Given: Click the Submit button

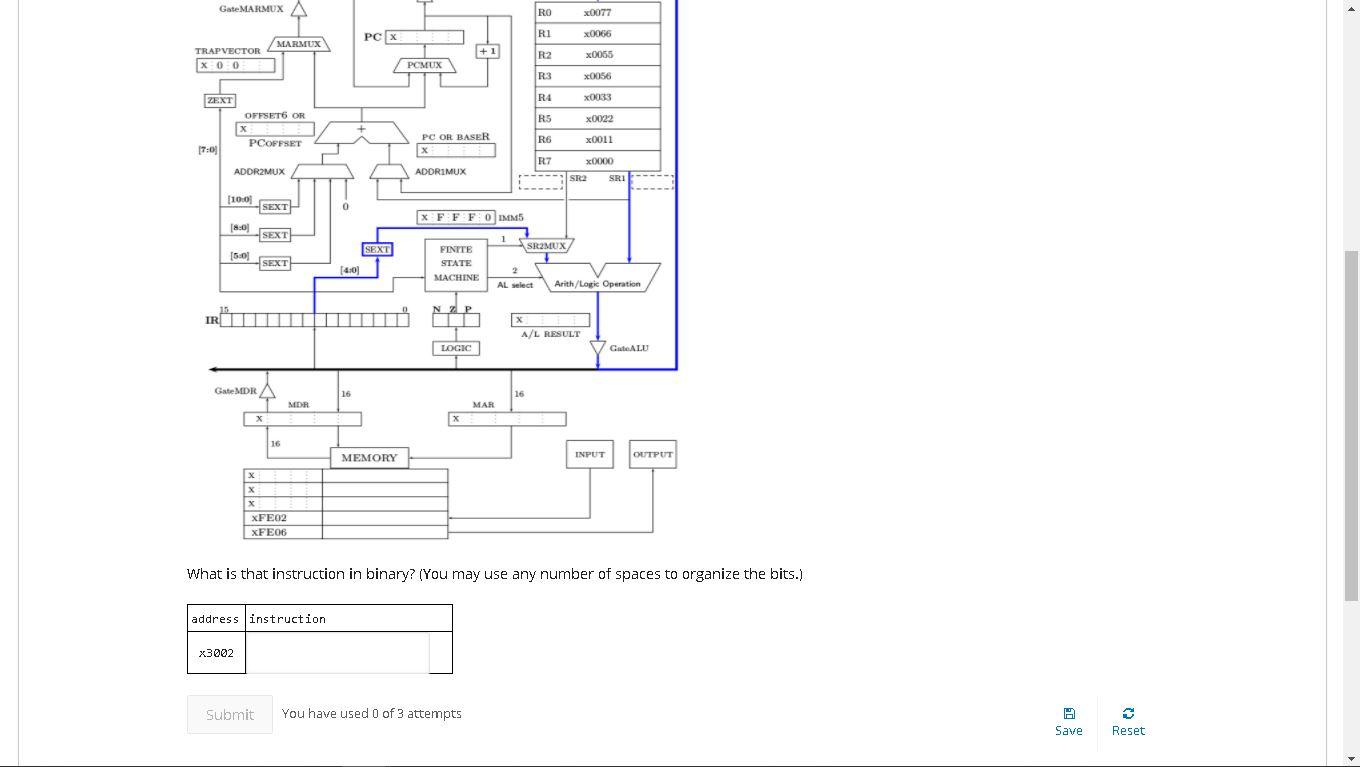Looking at the screenshot, I should (229, 714).
